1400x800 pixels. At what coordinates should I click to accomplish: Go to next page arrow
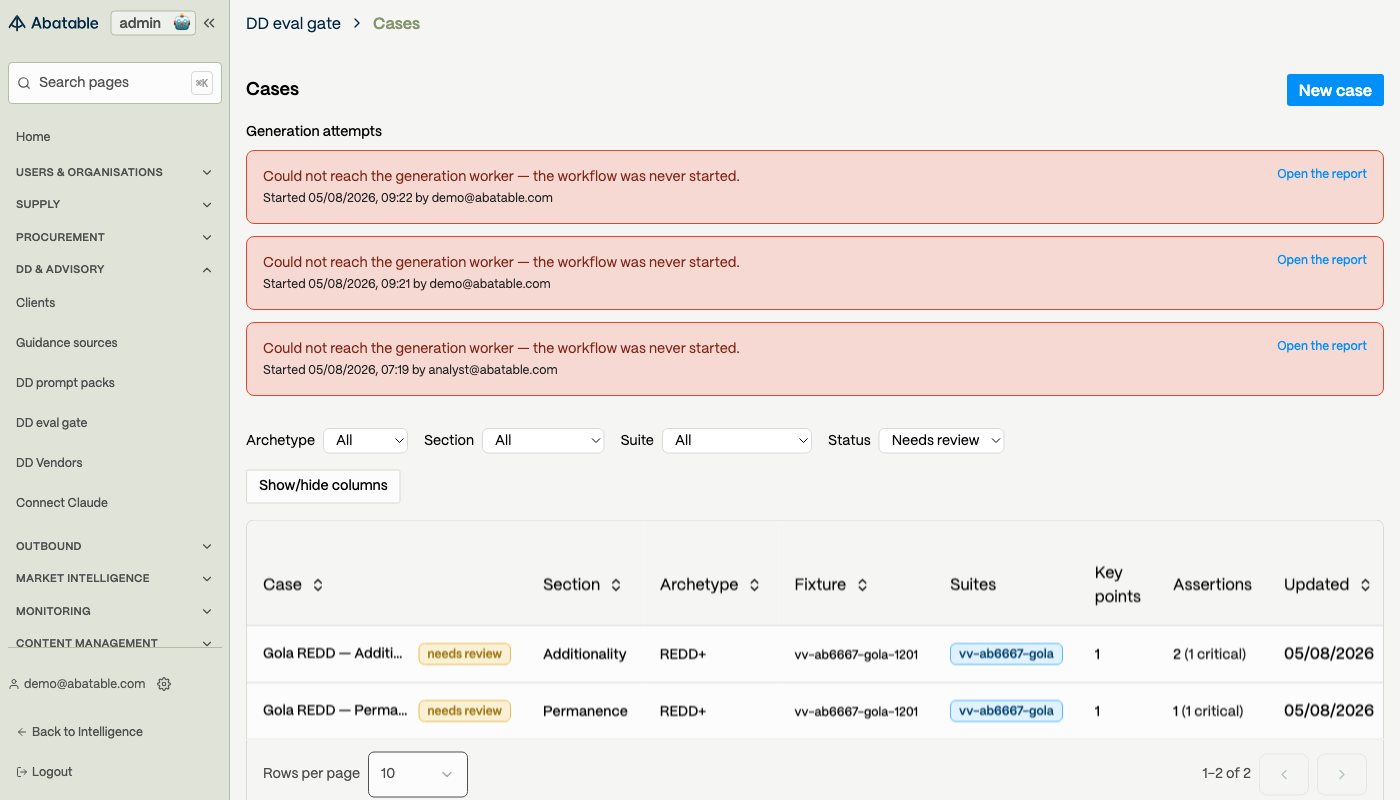[1342, 774]
